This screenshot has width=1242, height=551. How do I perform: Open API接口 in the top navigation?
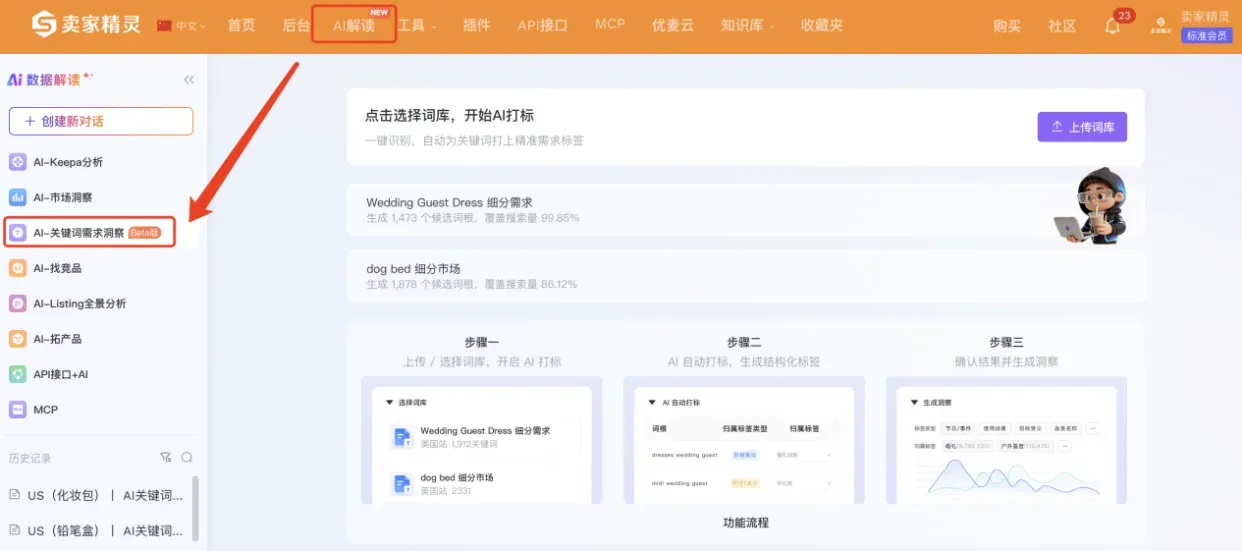point(543,26)
